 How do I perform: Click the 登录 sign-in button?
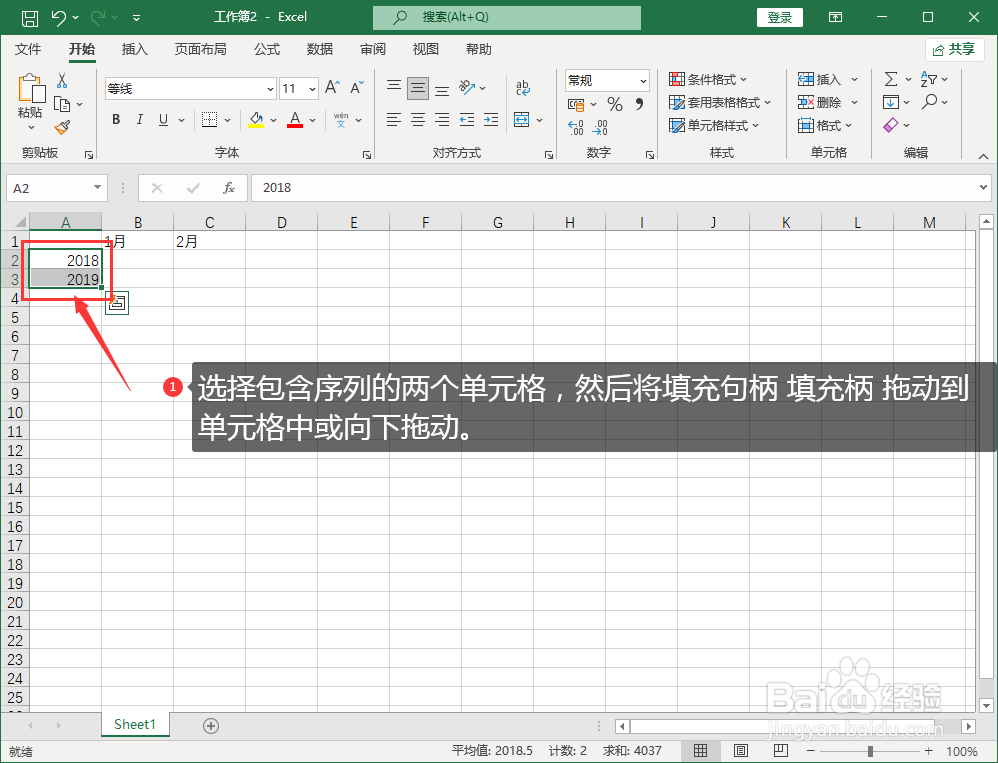780,18
